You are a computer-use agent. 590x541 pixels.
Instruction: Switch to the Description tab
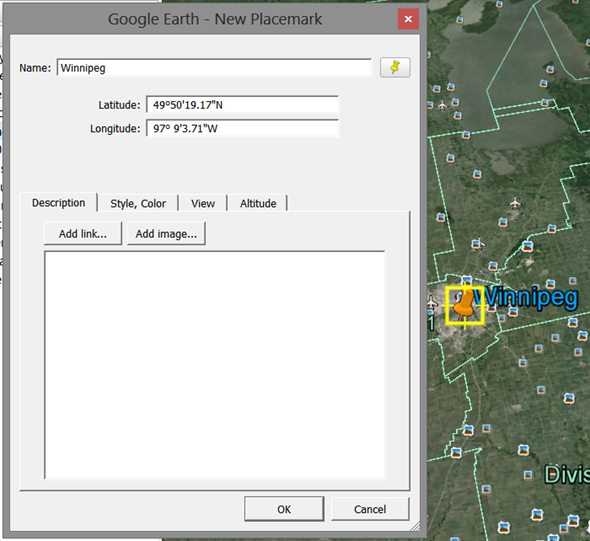coord(58,203)
